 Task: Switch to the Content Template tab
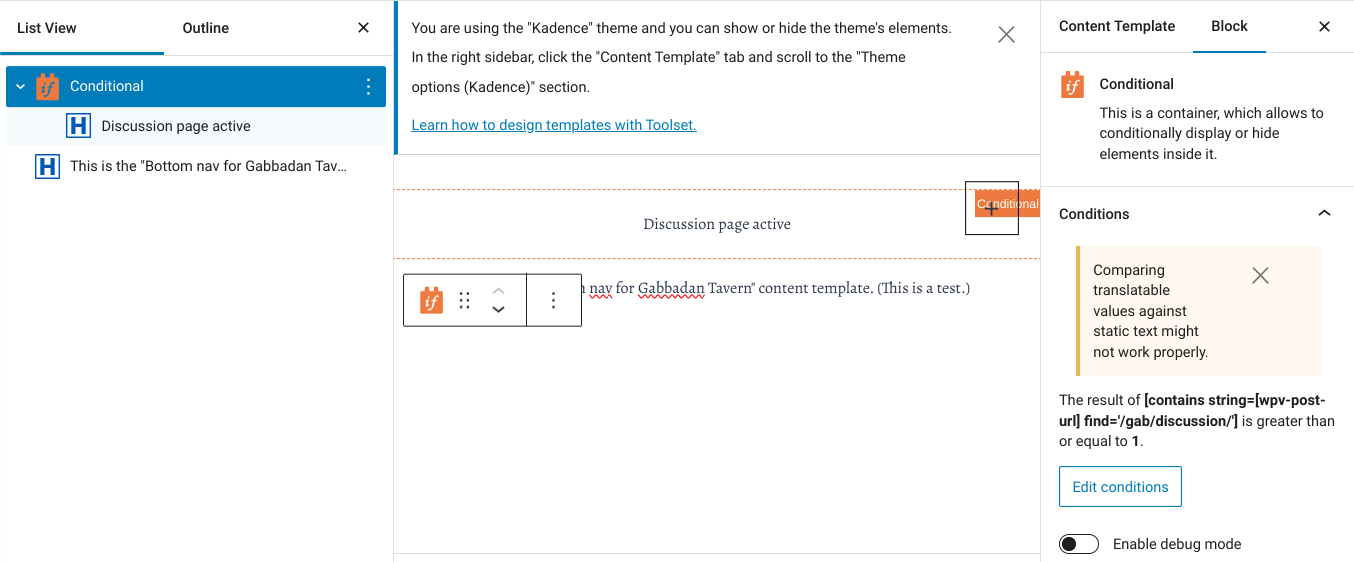click(1117, 26)
